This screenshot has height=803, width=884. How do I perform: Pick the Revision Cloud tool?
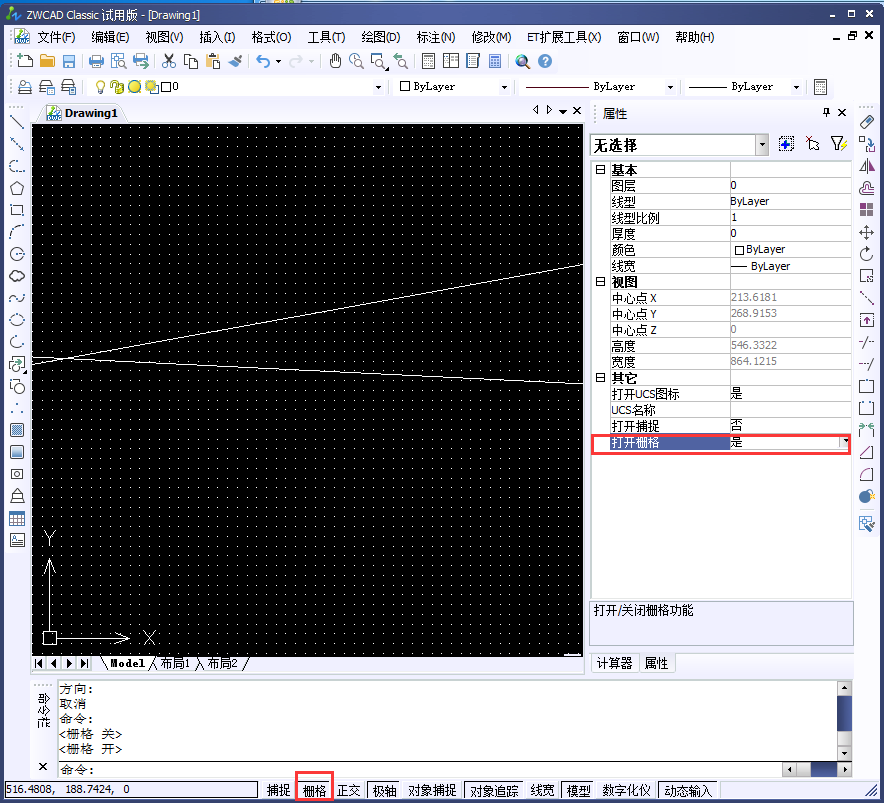coord(17,276)
